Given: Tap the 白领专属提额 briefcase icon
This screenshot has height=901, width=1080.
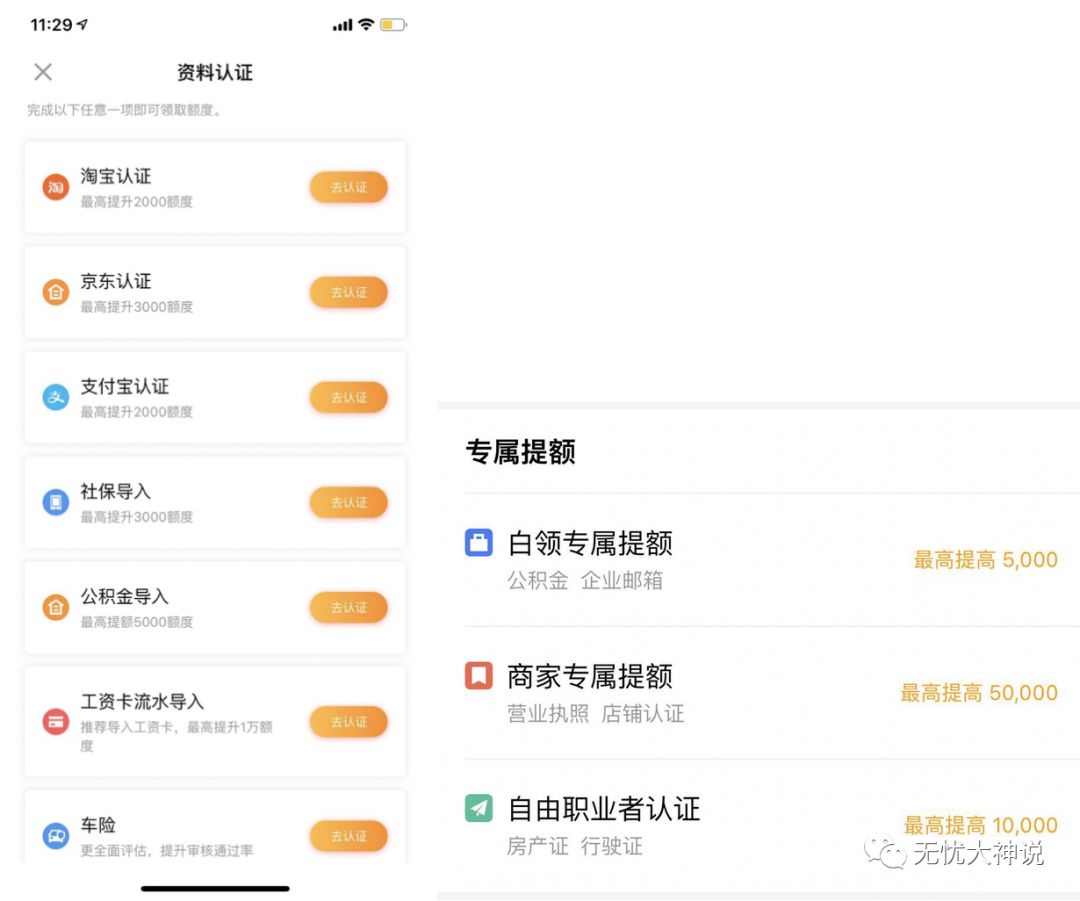Looking at the screenshot, I should coord(479,542).
